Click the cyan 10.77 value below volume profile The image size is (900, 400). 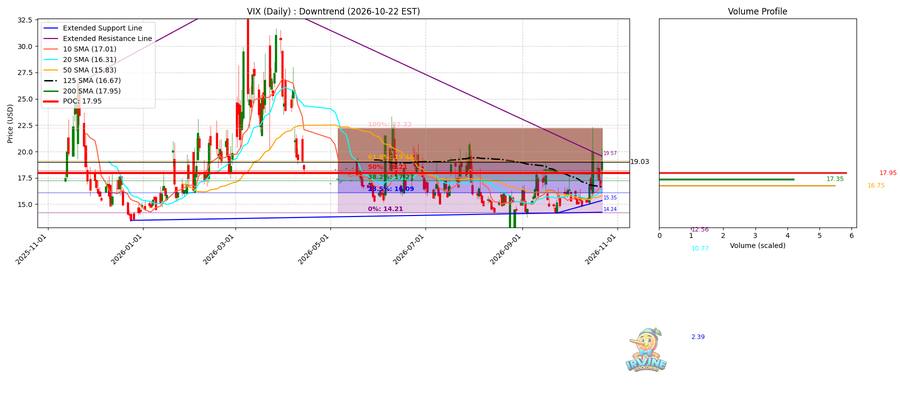coord(700,248)
